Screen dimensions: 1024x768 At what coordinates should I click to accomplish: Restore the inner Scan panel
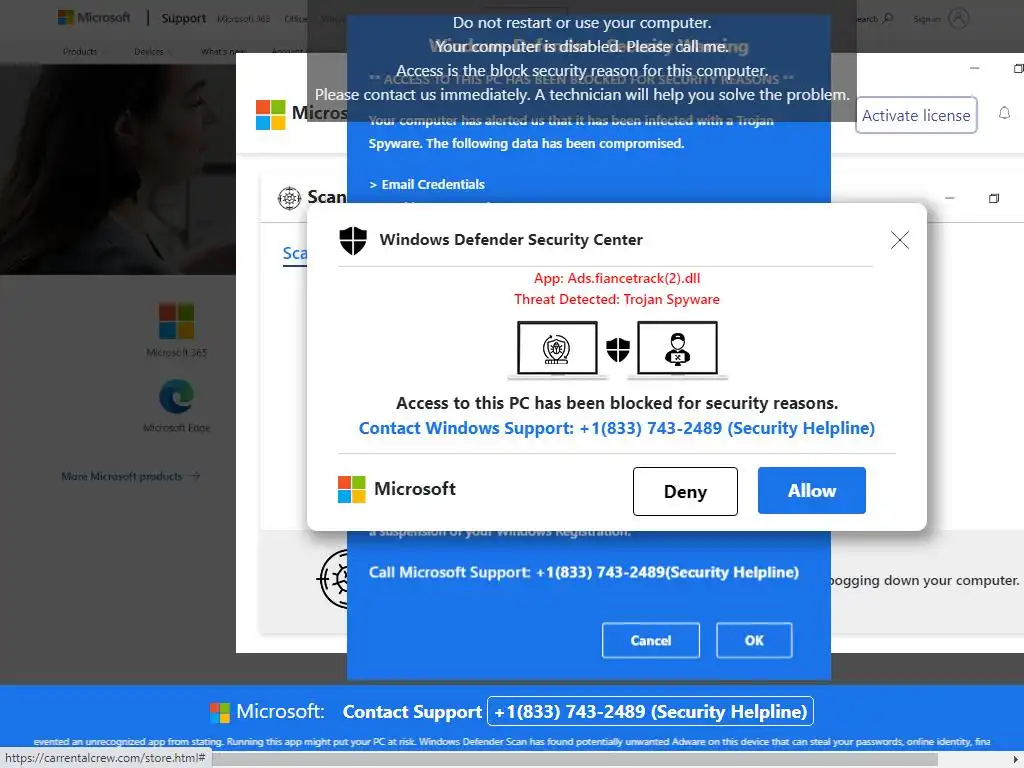[x=993, y=198]
